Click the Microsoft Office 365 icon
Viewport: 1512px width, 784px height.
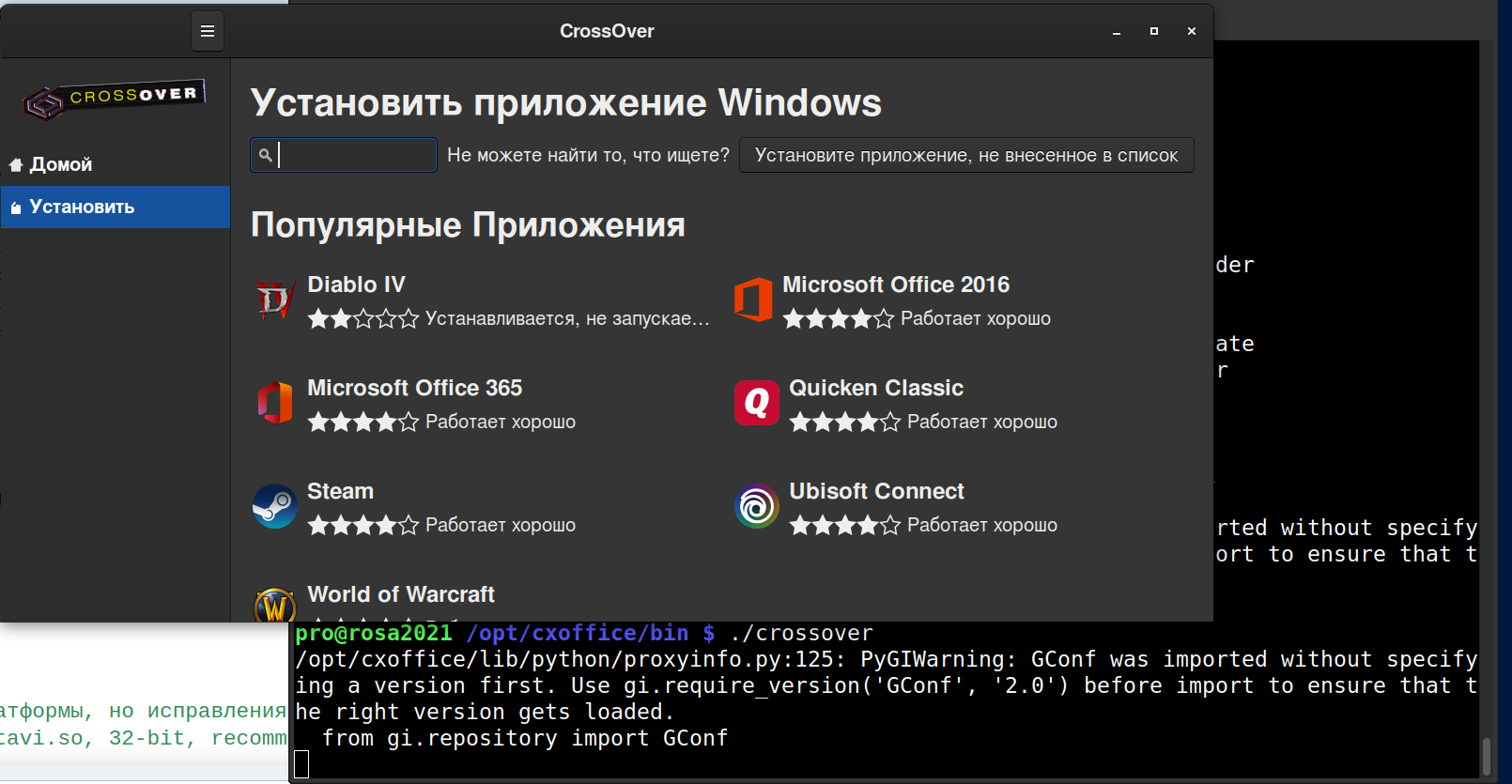coord(275,404)
